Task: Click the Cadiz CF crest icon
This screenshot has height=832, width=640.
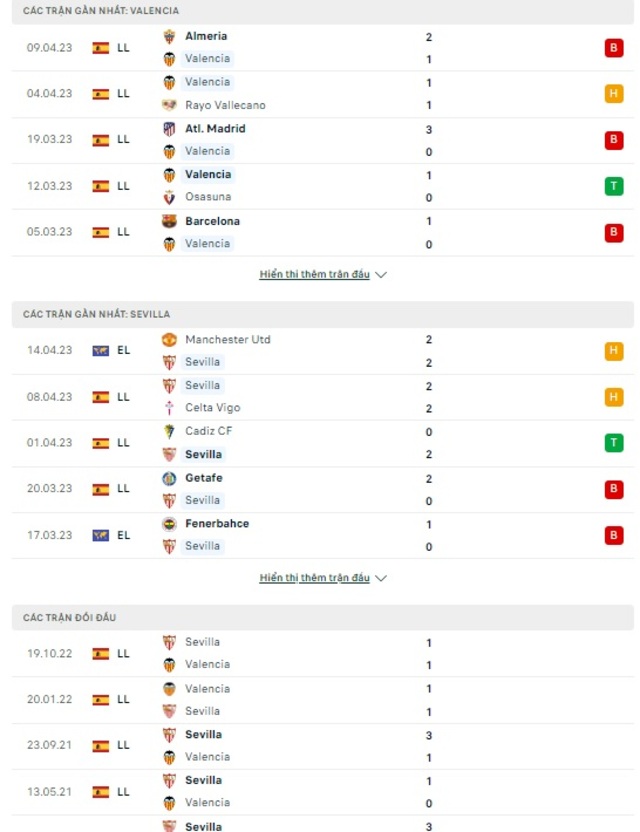Action: click(169, 431)
